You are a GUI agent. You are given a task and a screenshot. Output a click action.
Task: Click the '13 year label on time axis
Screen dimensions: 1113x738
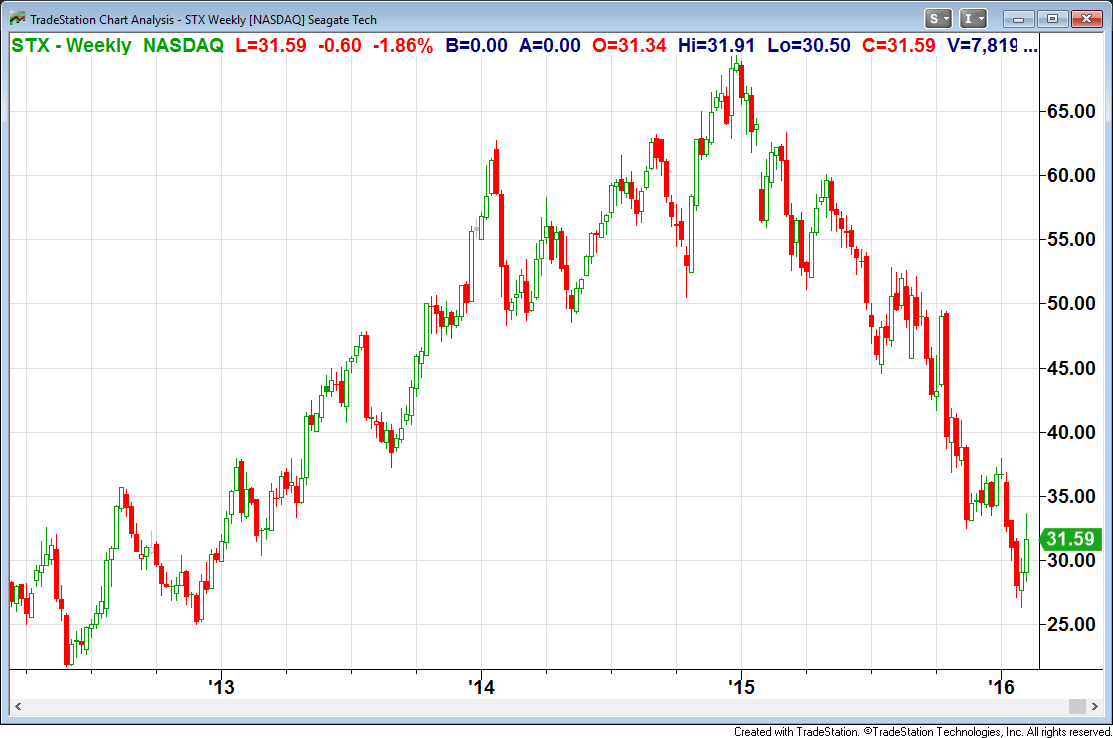tap(221, 687)
